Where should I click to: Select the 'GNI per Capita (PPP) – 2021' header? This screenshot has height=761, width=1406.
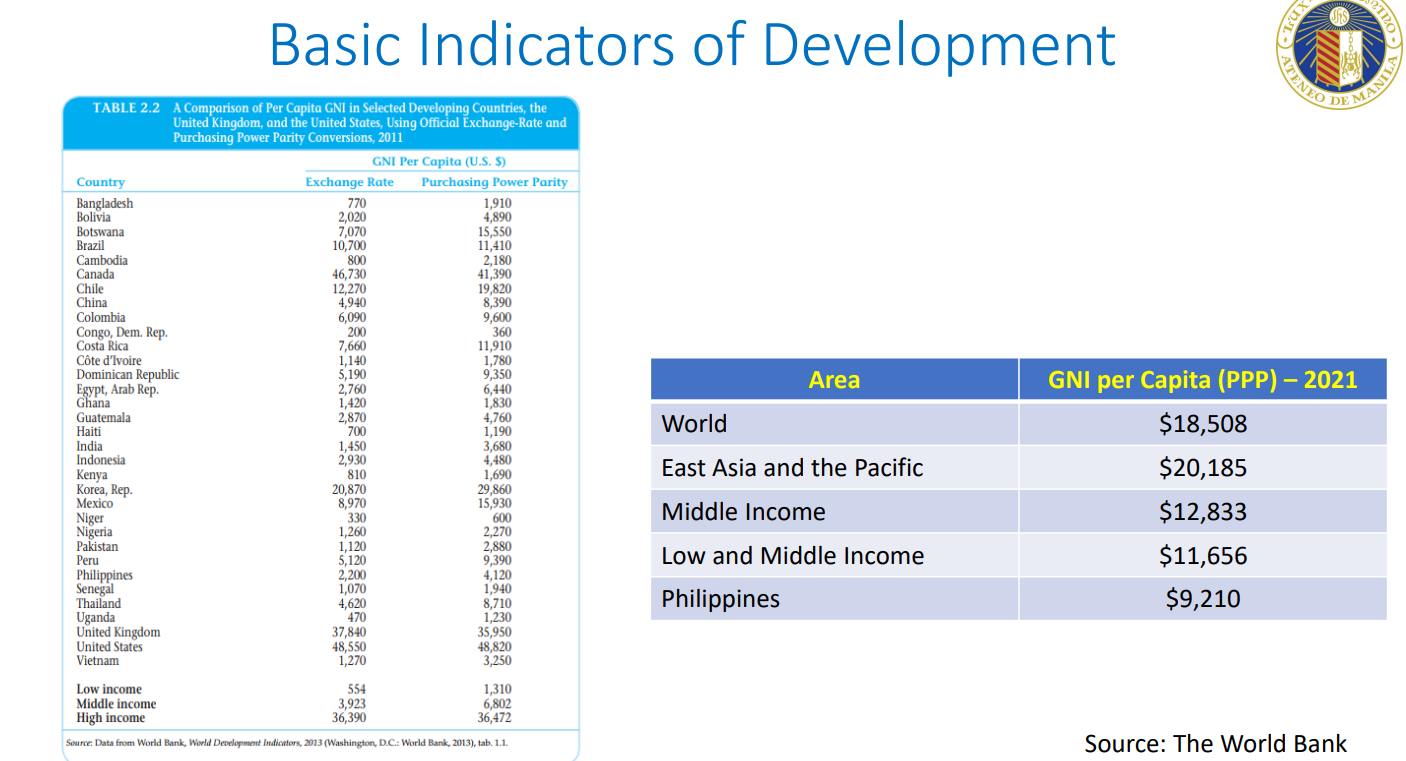point(1202,380)
